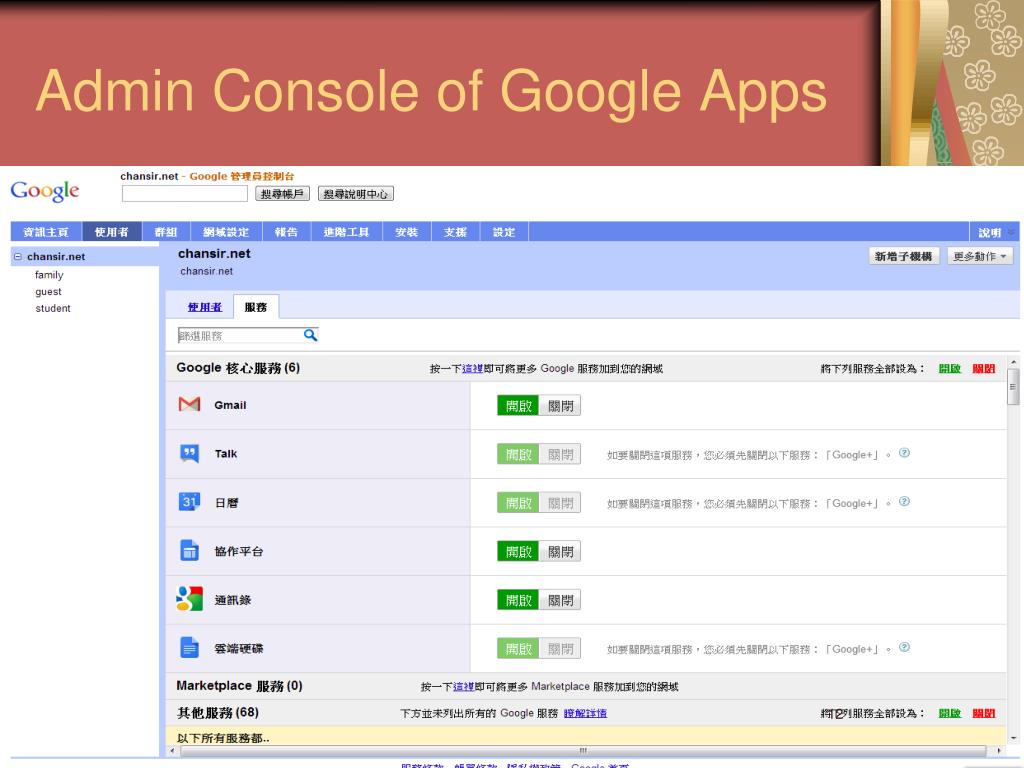Disable the 日曆 service with 關閉

(560, 503)
